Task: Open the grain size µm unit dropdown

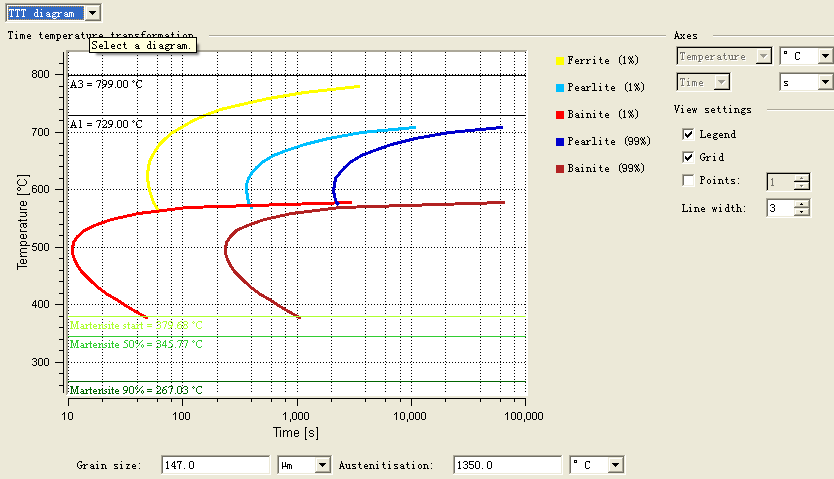Action: [x=322, y=465]
